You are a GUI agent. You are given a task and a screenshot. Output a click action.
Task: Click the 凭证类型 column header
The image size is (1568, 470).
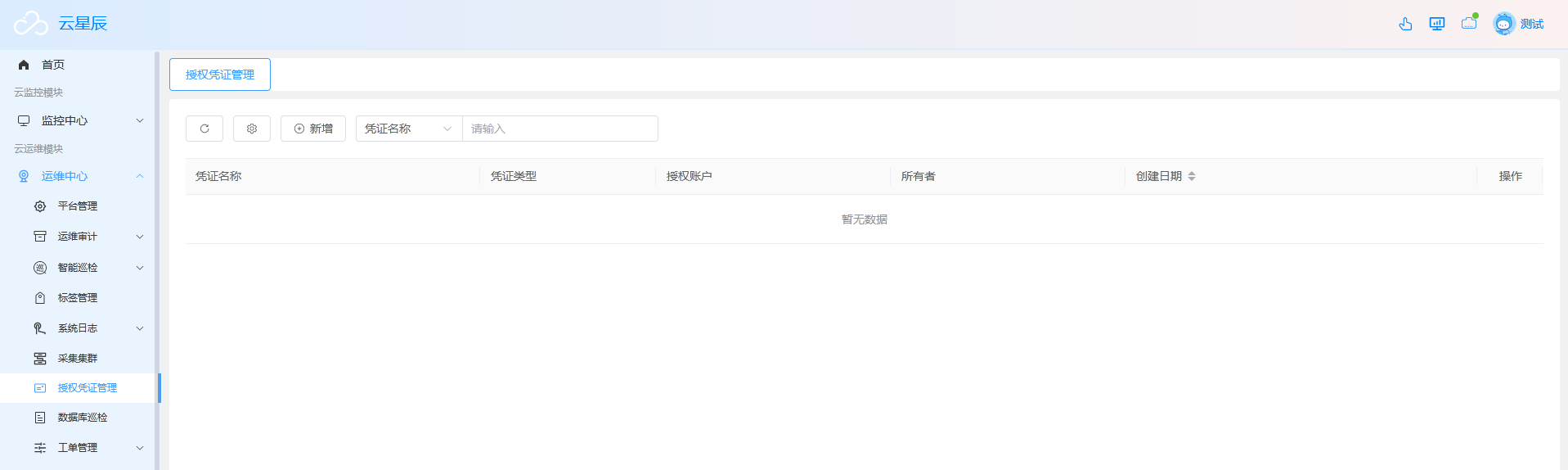click(514, 176)
